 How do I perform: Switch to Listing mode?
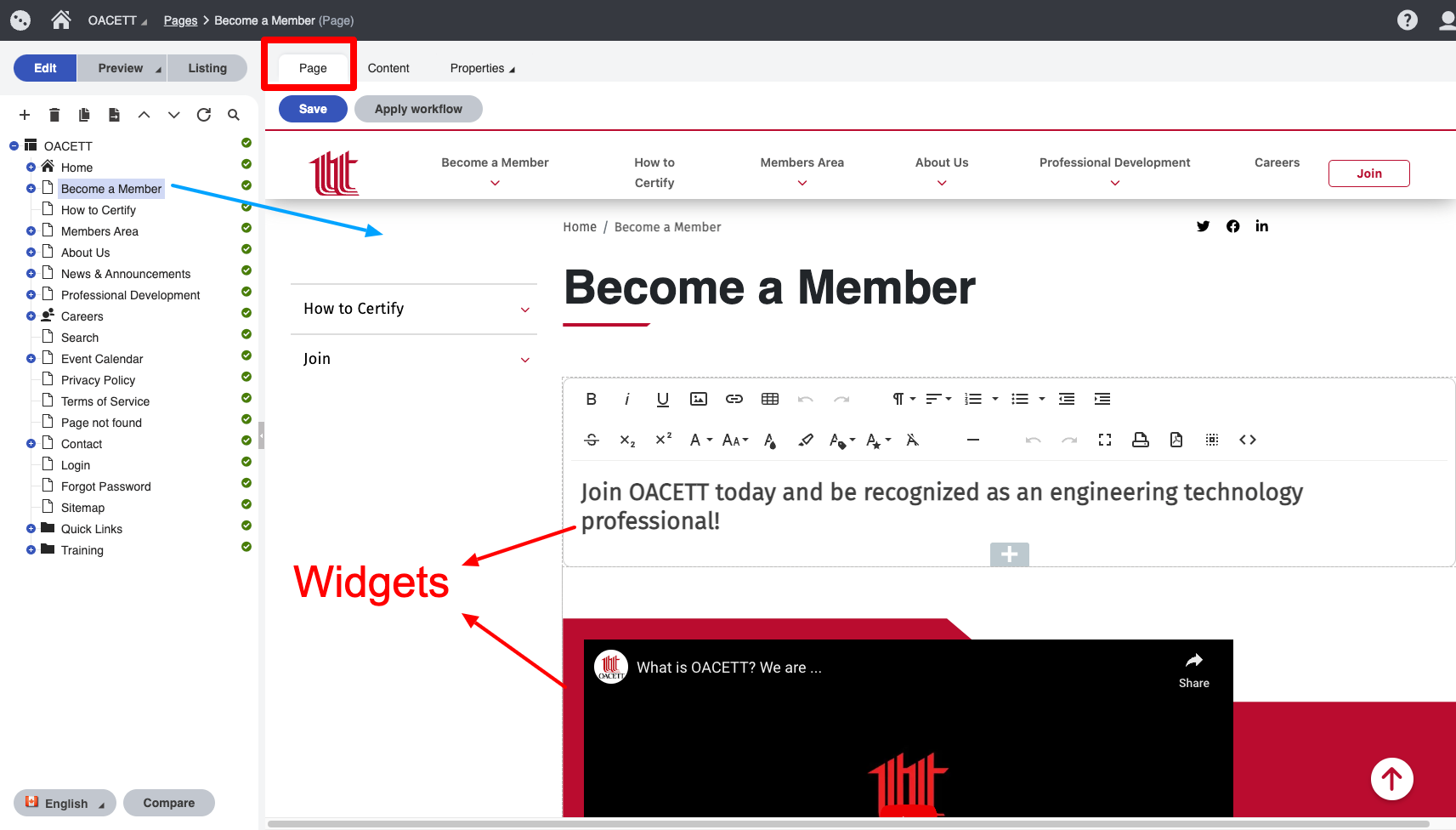(x=207, y=68)
